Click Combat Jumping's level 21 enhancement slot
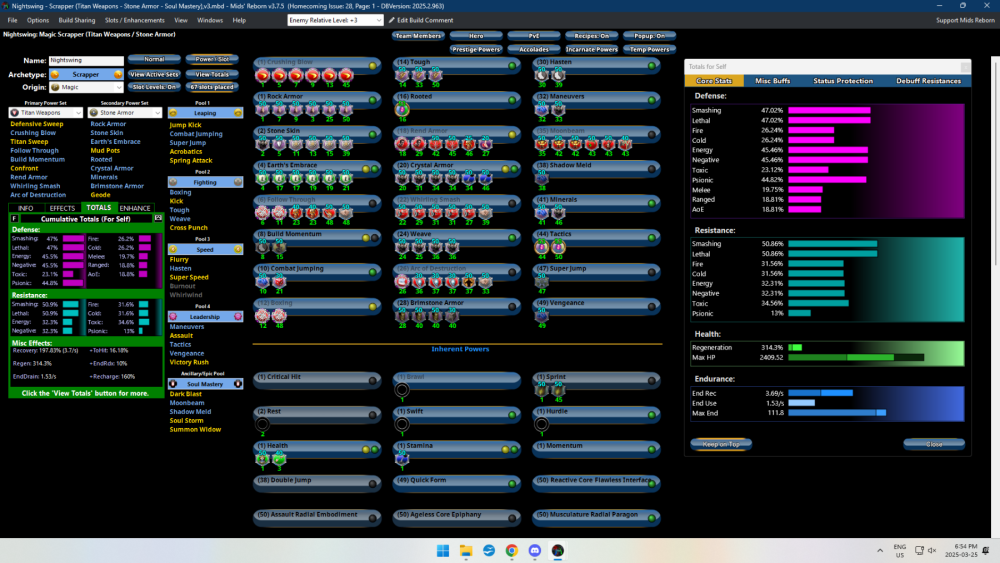Screen dimensions: 1000x563 pos(279,282)
